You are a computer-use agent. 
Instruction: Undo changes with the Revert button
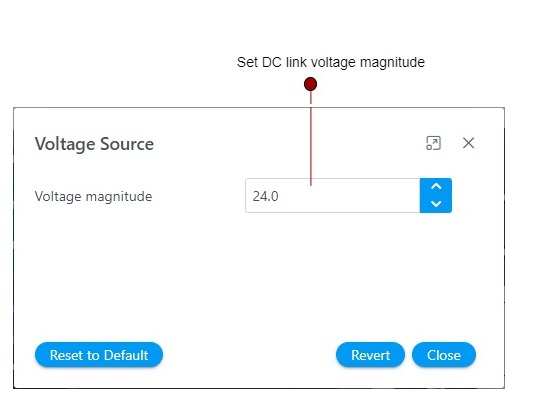pos(370,355)
